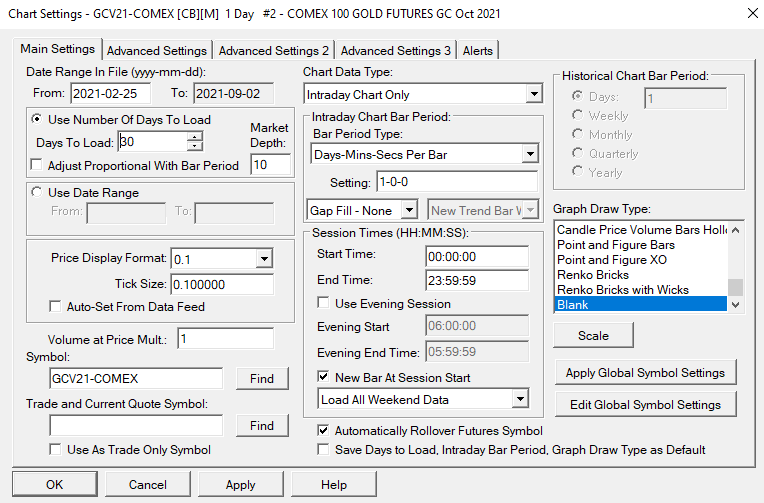This screenshot has width=764, height=503.
Task: Decrease Days To Load with down arrow
Action: pos(194,146)
